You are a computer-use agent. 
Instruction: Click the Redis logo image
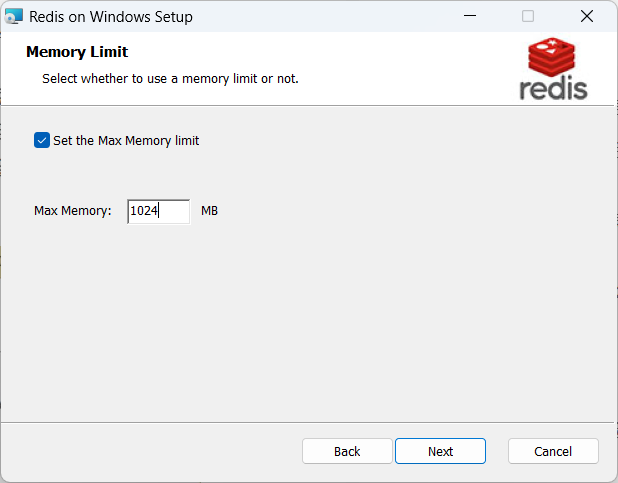[x=553, y=69]
